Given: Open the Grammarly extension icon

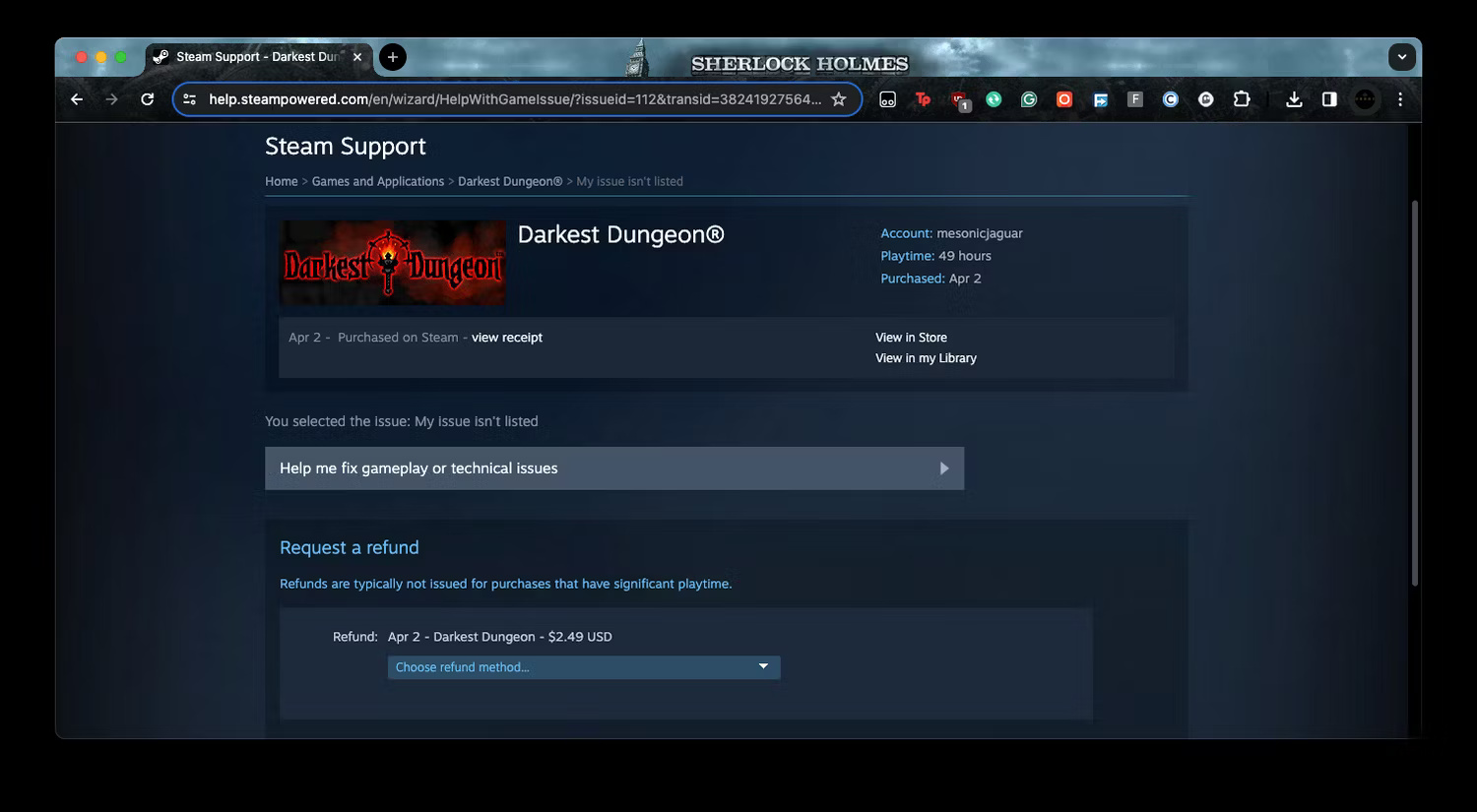Looking at the screenshot, I should point(1029,98).
